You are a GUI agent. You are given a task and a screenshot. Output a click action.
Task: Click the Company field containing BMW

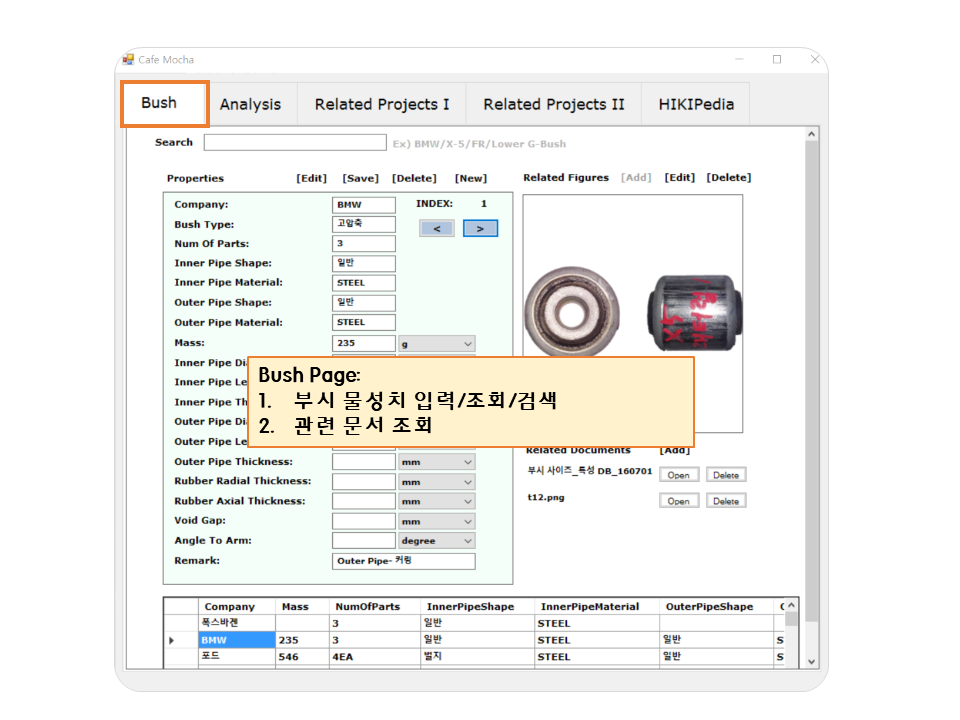click(x=364, y=204)
